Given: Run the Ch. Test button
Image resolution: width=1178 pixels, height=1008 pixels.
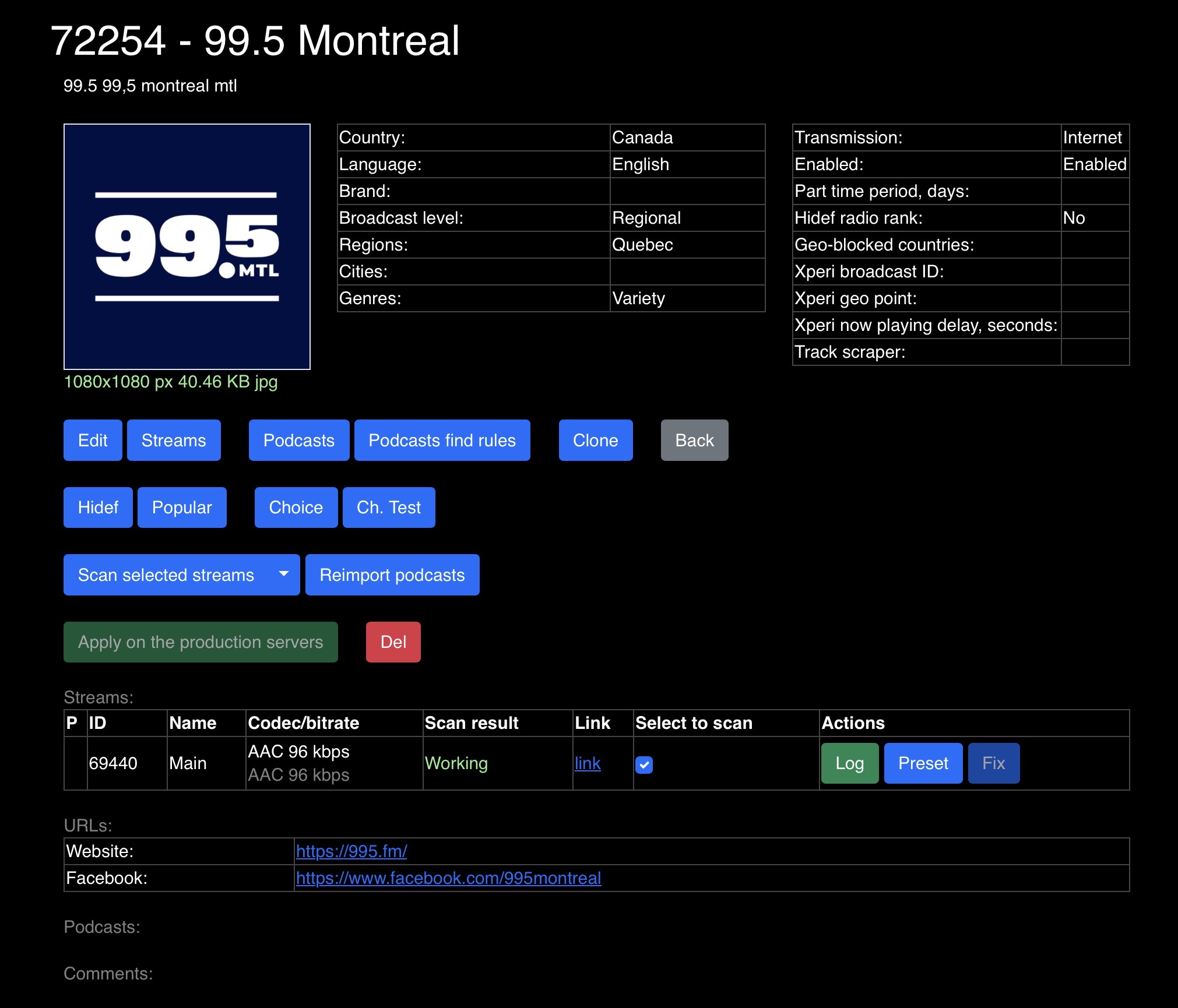Looking at the screenshot, I should [388, 507].
